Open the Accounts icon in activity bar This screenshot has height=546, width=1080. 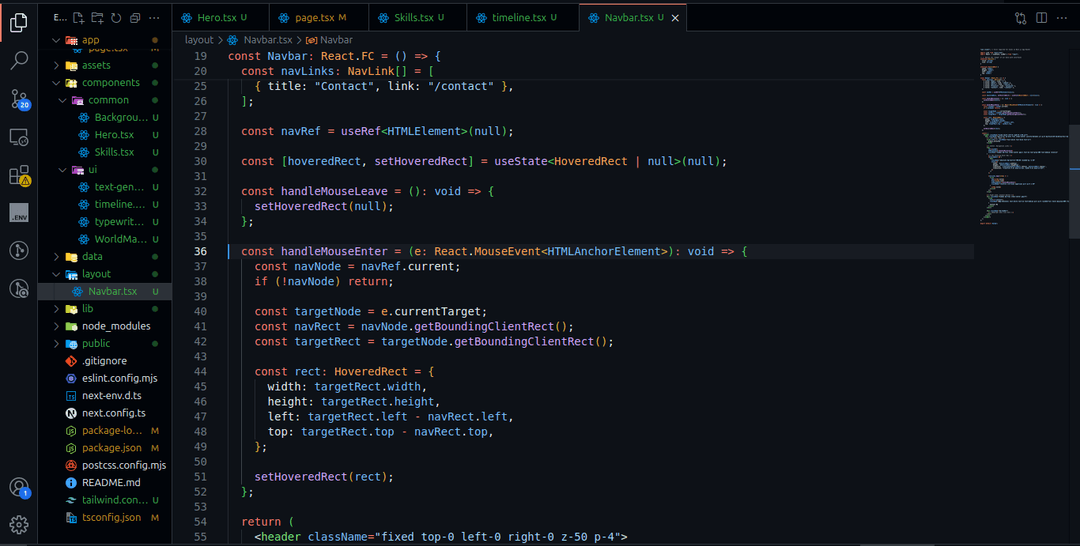point(18,488)
